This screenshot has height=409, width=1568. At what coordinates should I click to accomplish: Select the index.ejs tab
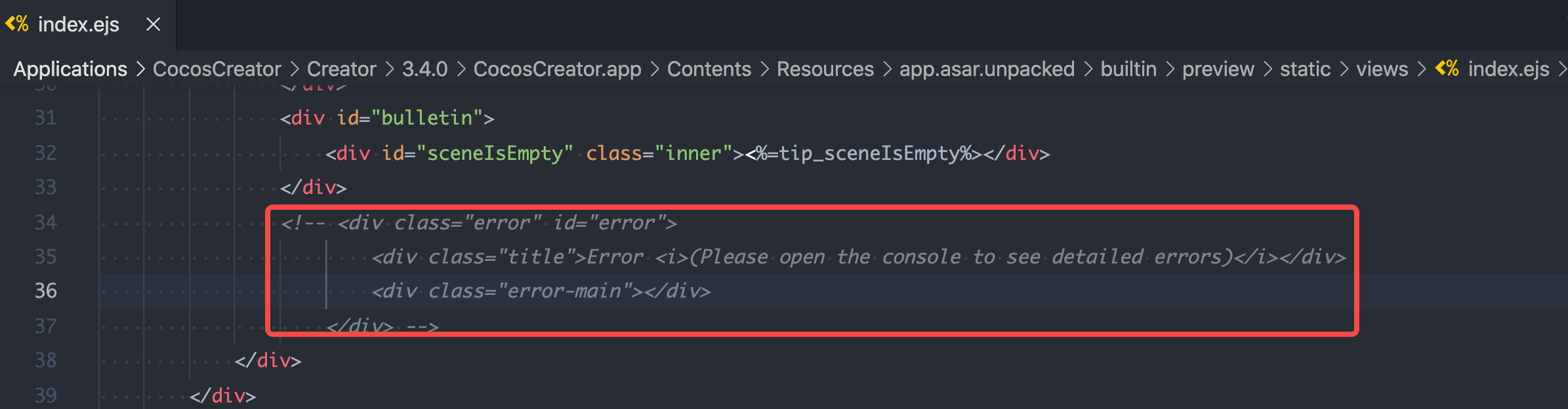[78, 24]
